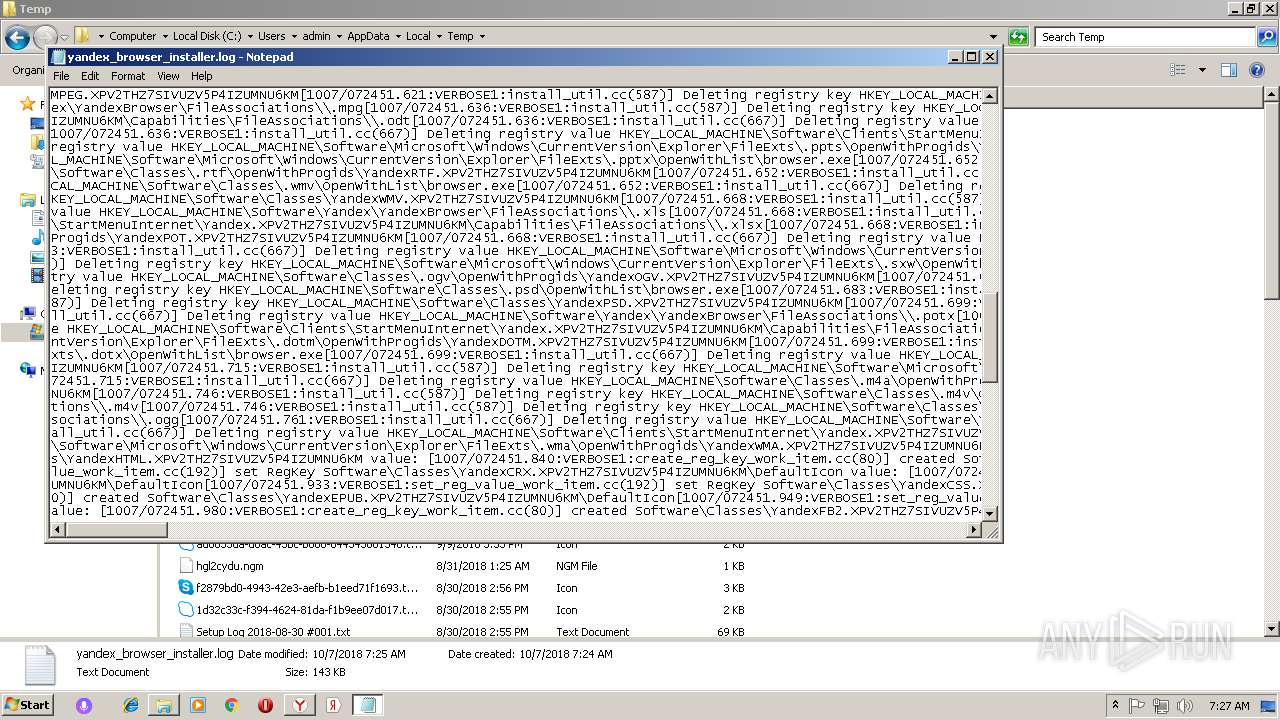
Task: Click the Notepad title bar icon
Action: pyautogui.click(x=58, y=57)
